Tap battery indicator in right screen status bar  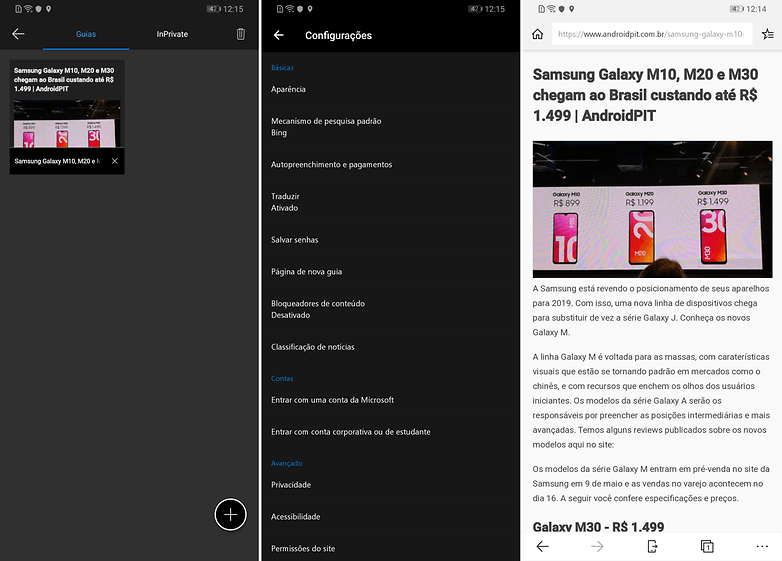737,9
